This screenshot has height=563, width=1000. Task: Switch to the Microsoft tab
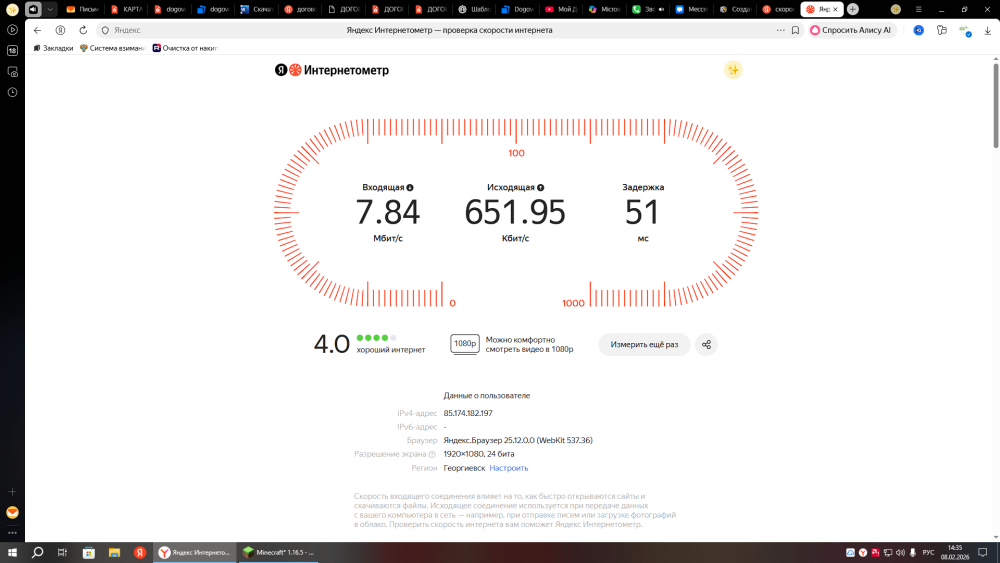point(604,9)
